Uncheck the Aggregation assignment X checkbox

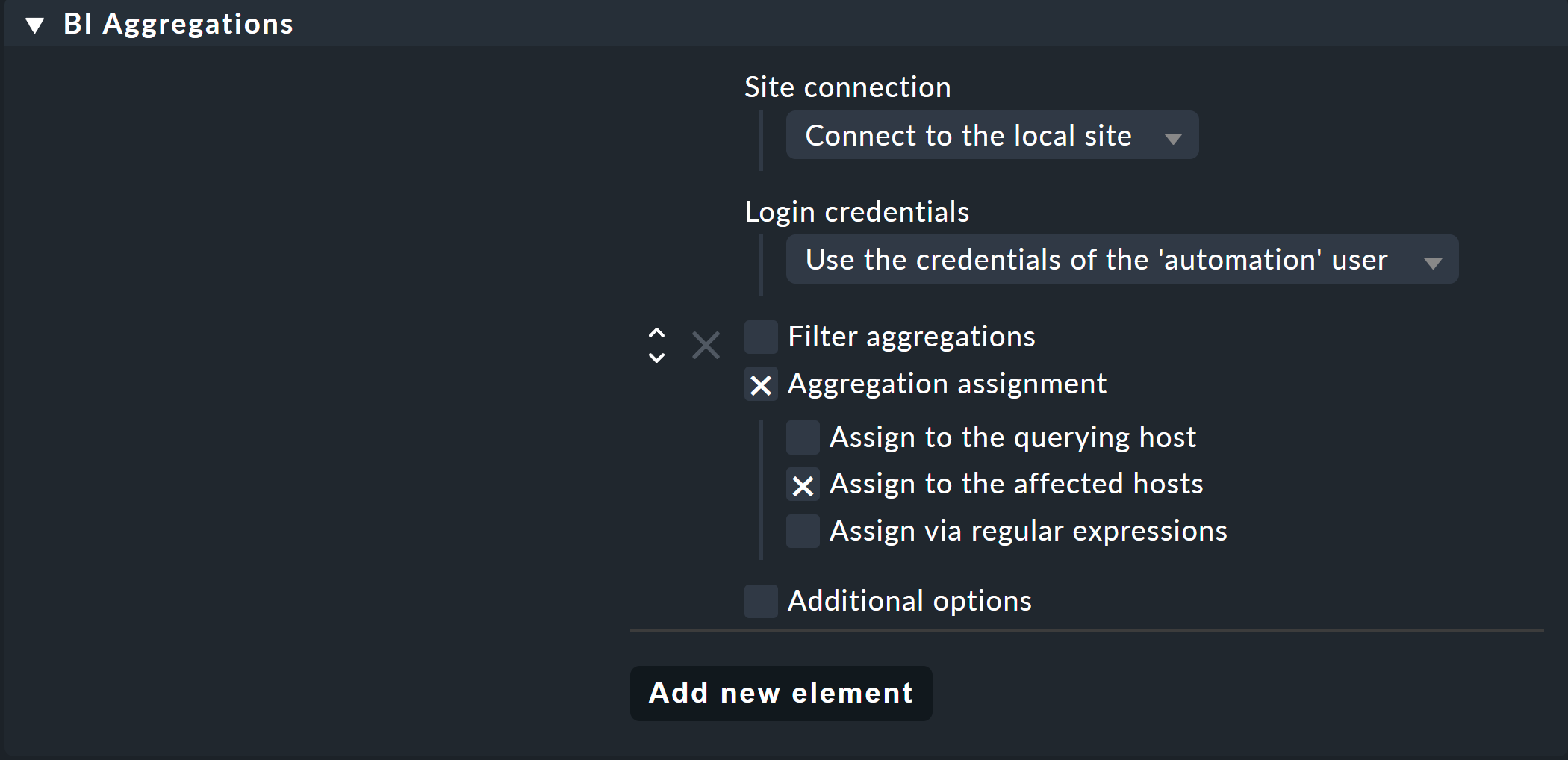761,384
